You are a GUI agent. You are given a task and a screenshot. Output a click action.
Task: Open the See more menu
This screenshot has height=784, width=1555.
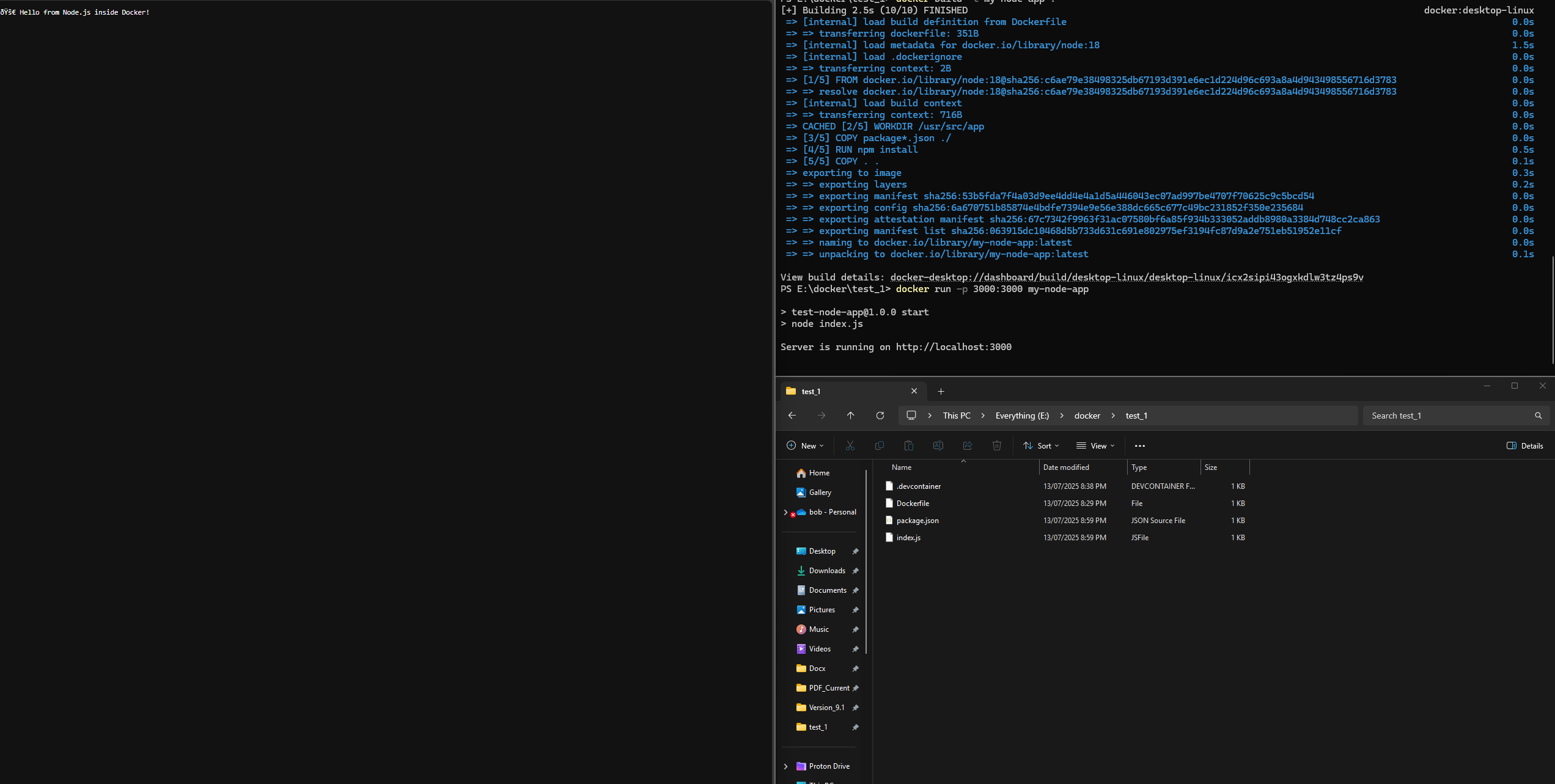pos(1139,445)
